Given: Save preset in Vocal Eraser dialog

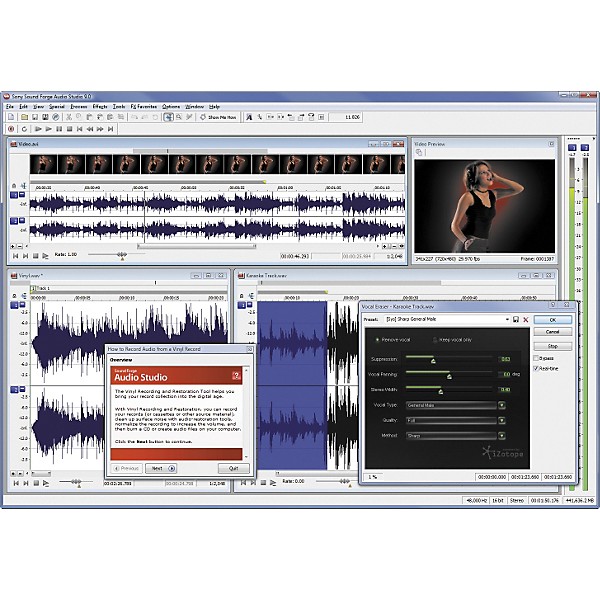Looking at the screenshot, I should 516,320.
